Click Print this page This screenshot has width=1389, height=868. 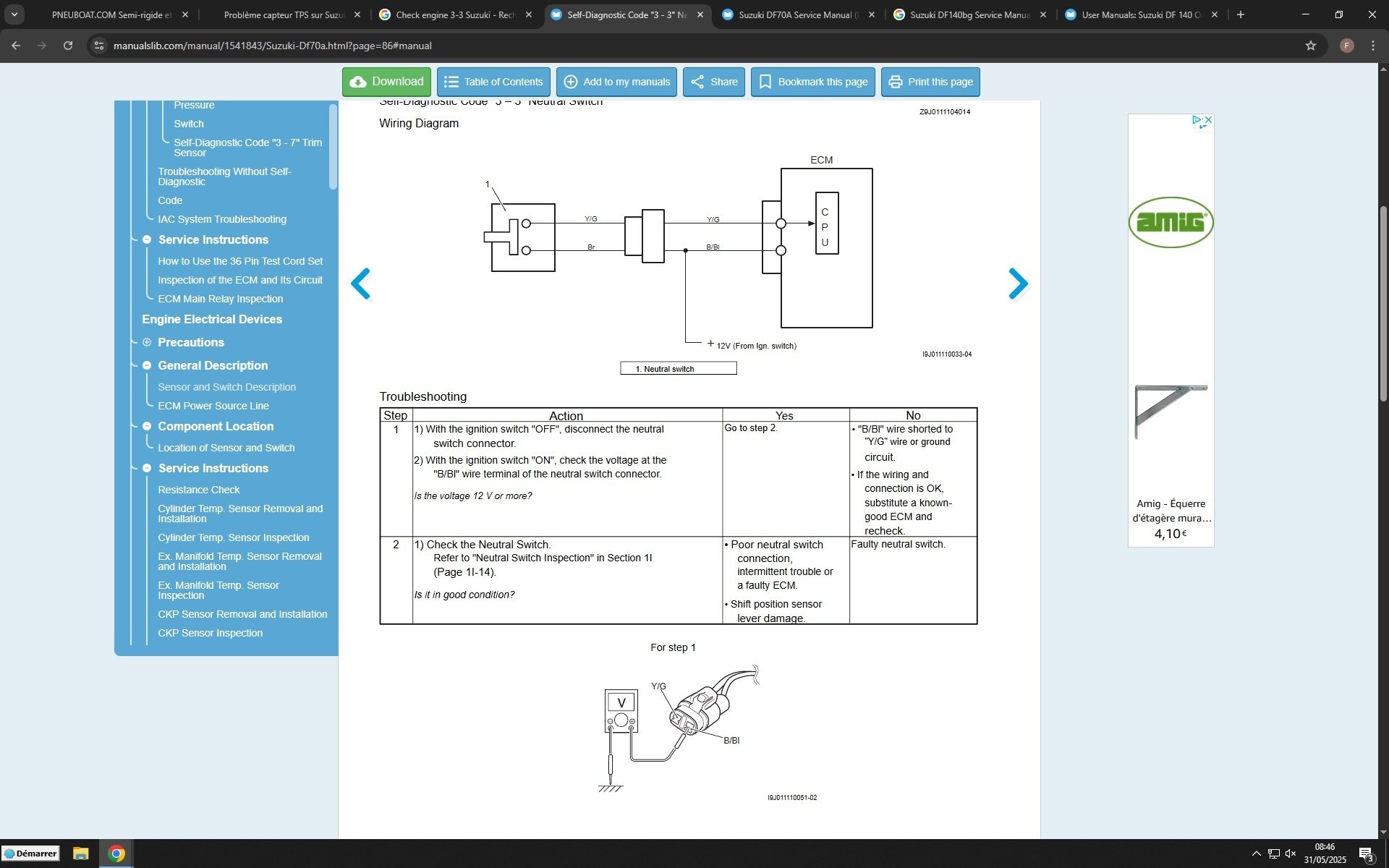coord(930,82)
